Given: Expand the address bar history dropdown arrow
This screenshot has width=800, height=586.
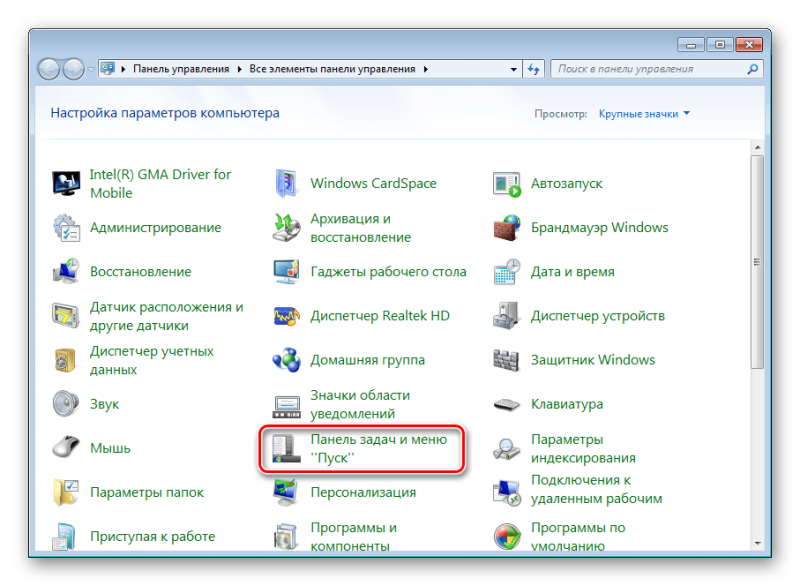Looking at the screenshot, I should click(513, 69).
